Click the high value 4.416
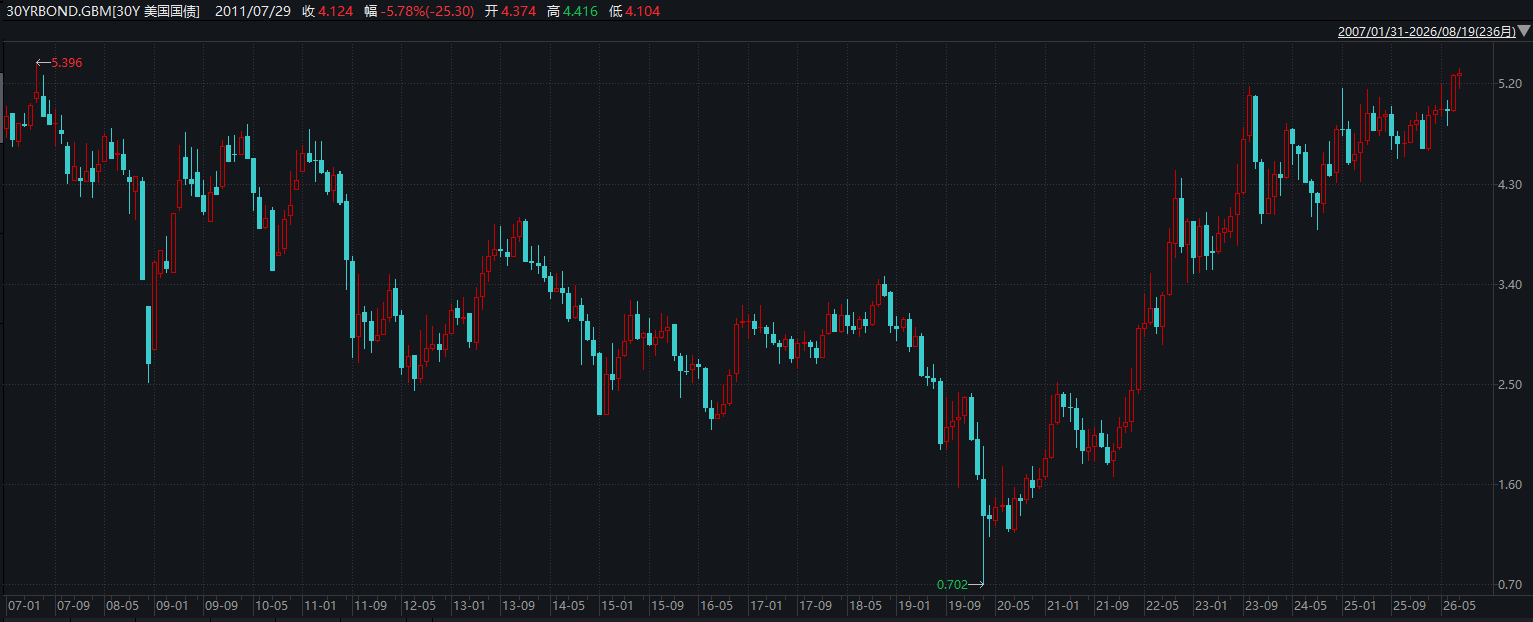This screenshot has width=1533, height=622. (581, 11)
